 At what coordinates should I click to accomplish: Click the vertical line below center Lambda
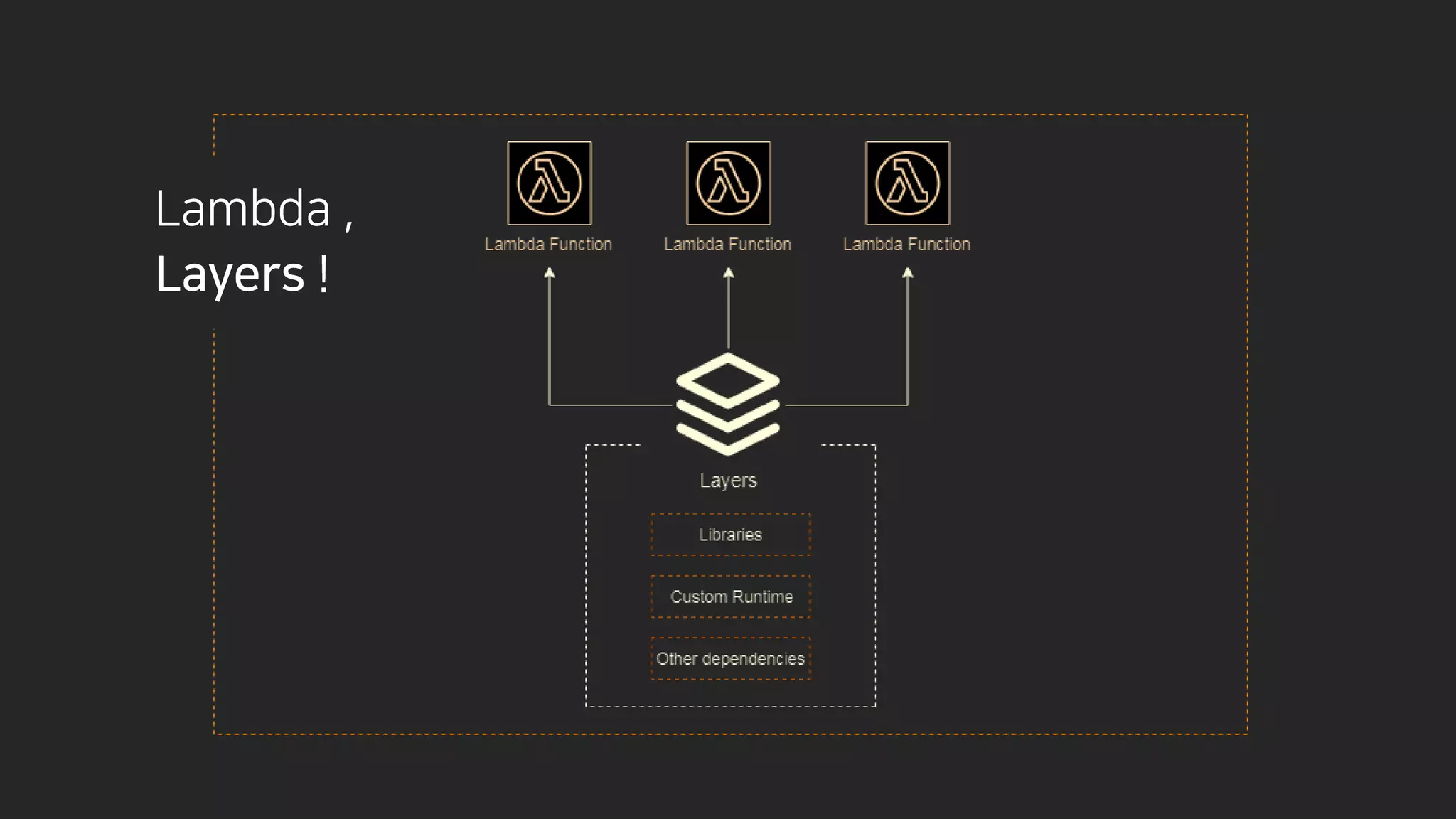(728, 313)
